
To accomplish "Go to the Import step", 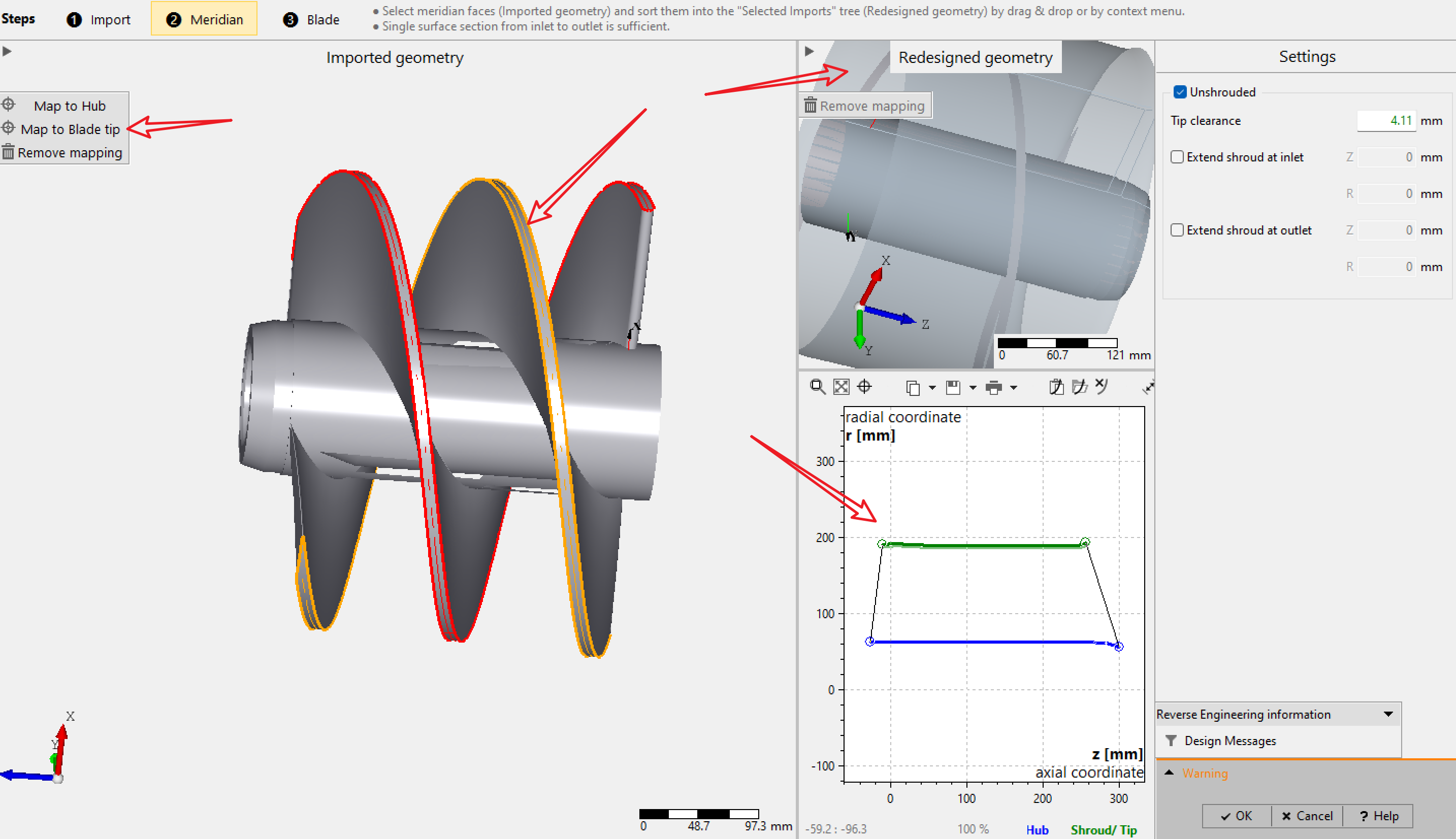I will (99, 20).
